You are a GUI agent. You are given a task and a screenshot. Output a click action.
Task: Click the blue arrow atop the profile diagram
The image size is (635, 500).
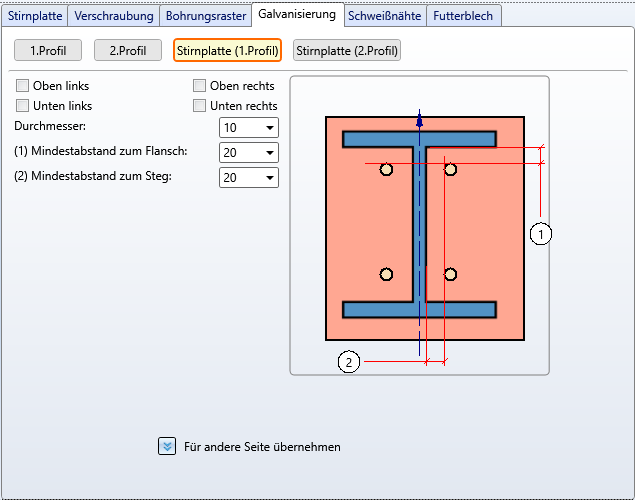[x=420, y=120]
